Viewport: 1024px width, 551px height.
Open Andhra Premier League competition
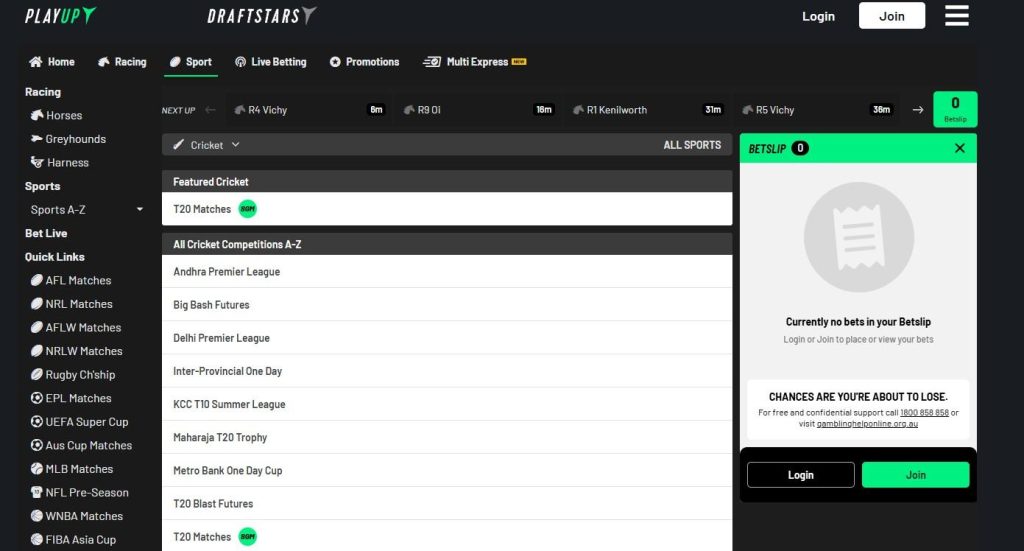click(x=447, y=271)
